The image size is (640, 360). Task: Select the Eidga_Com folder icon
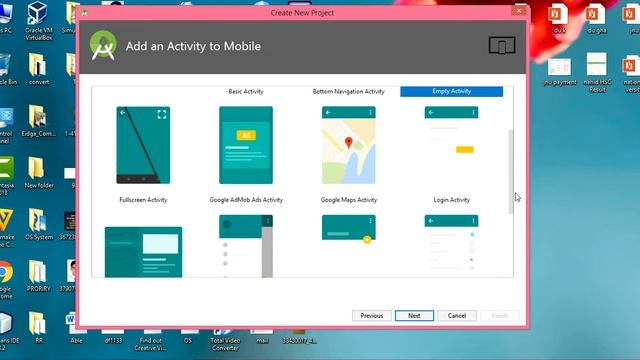pyautogui.click(x=38, y=121)
